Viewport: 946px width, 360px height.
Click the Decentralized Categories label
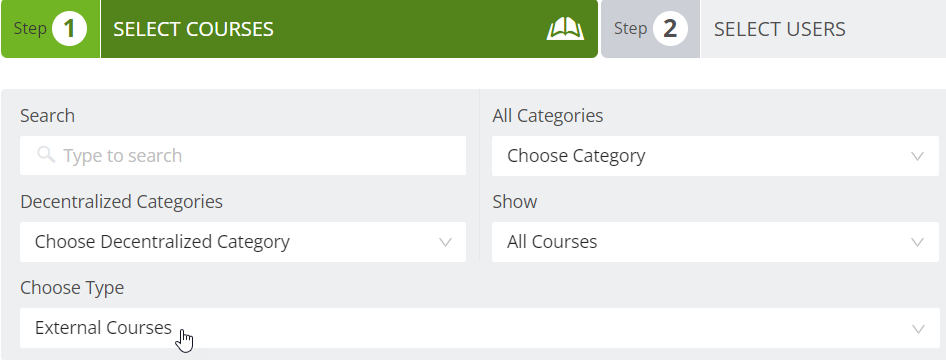[121, 201]
